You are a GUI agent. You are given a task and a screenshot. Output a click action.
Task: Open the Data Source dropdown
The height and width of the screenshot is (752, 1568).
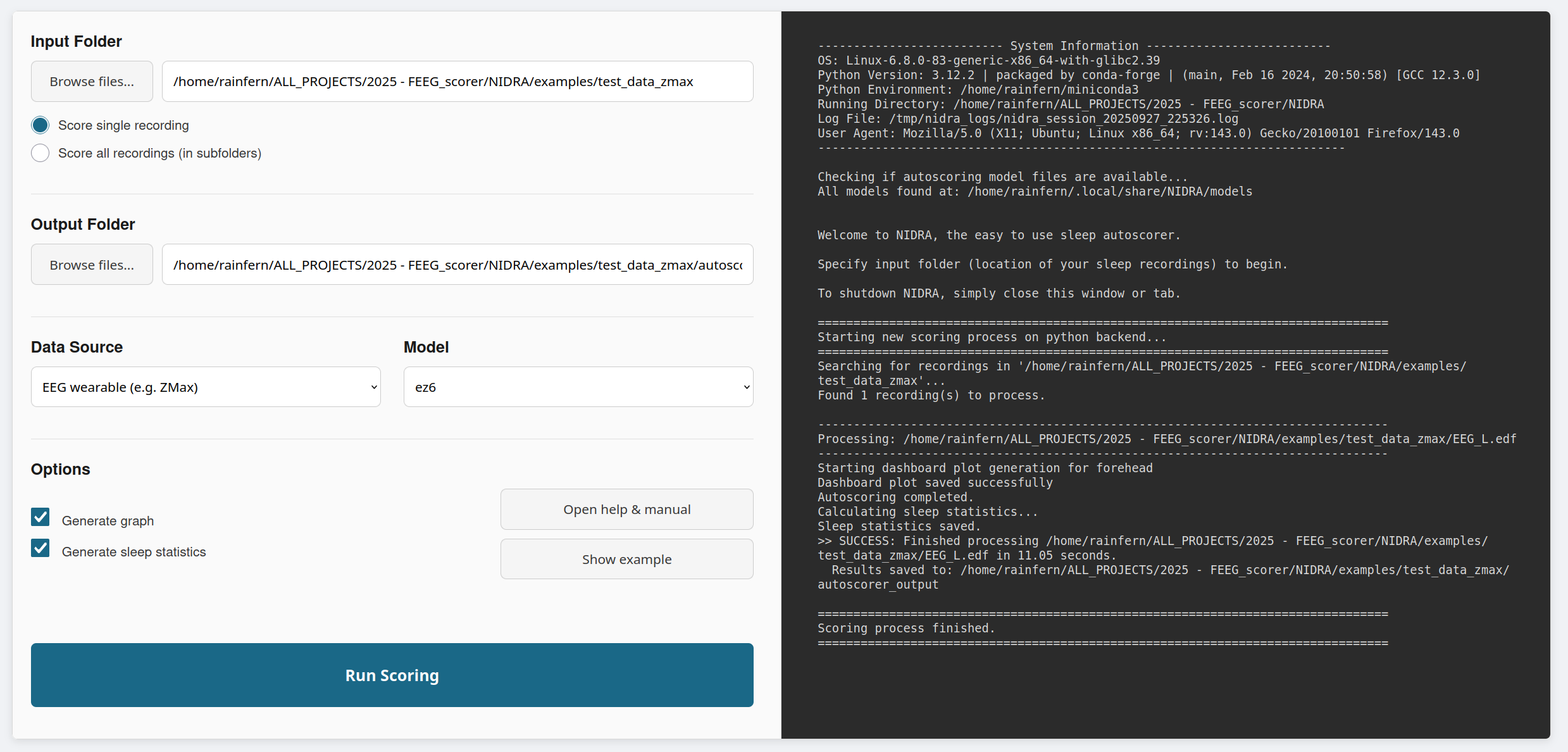click(206, 387)
